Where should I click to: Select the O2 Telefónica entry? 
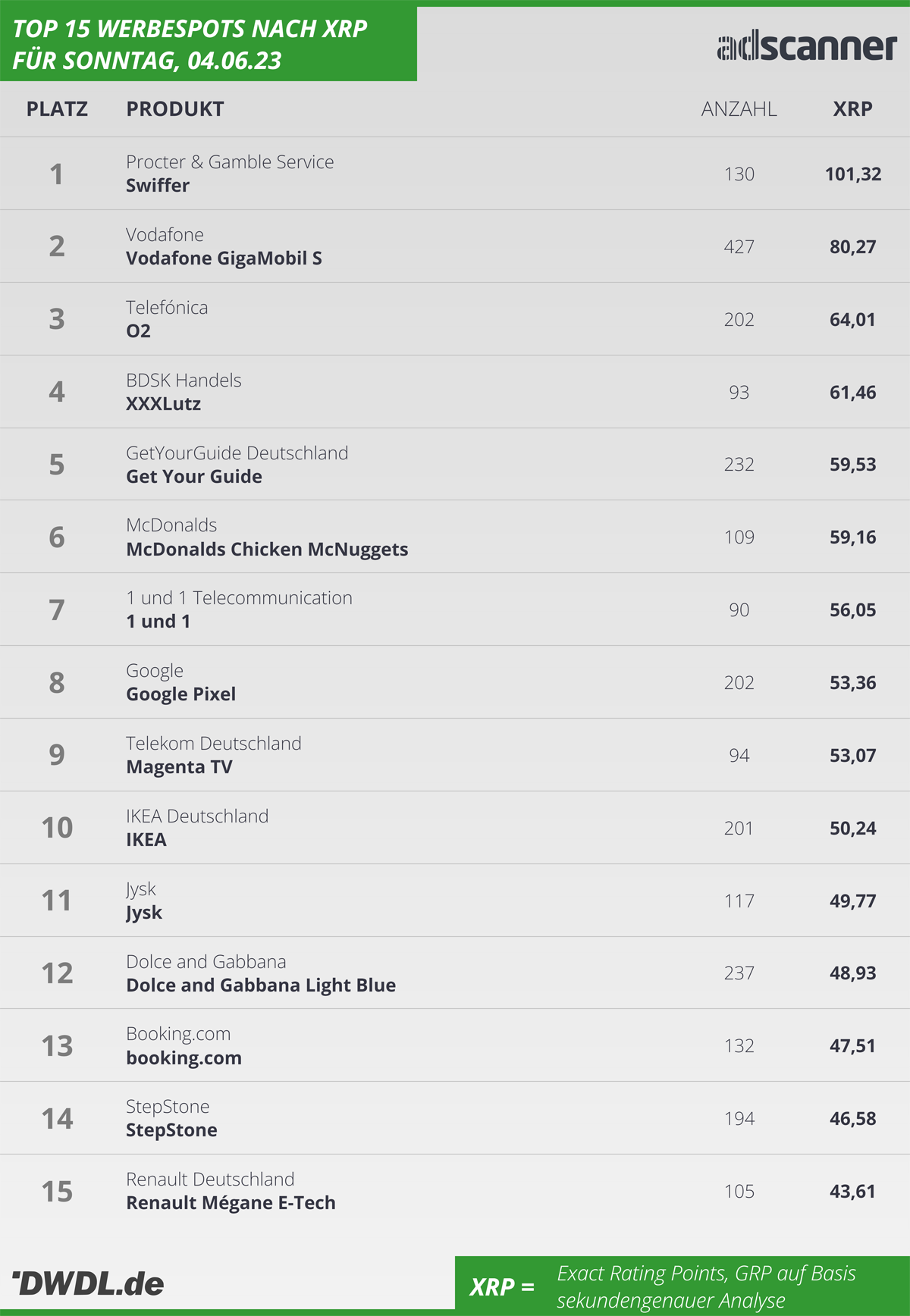(x=455, y=319)
